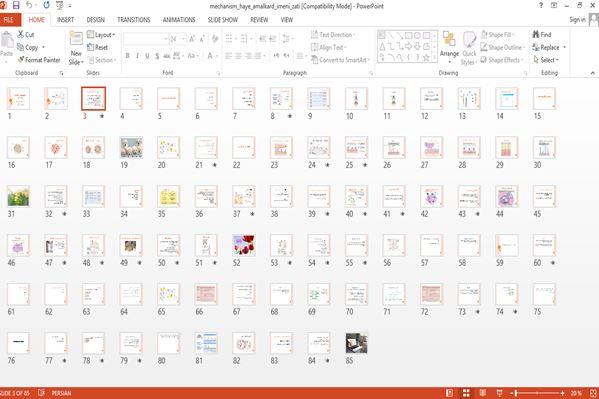Open the Layout dropdown
The width and height of the screenshot is (599, 399).
[x=101, y=35]
